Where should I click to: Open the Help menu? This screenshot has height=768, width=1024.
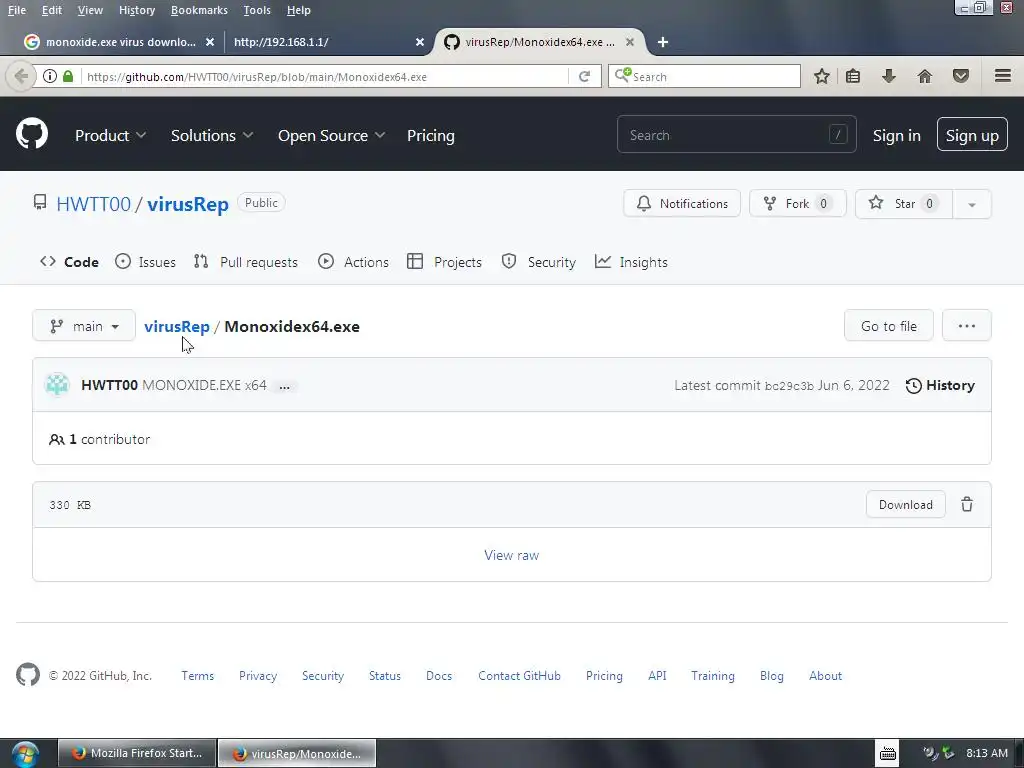tap(298, 10)
